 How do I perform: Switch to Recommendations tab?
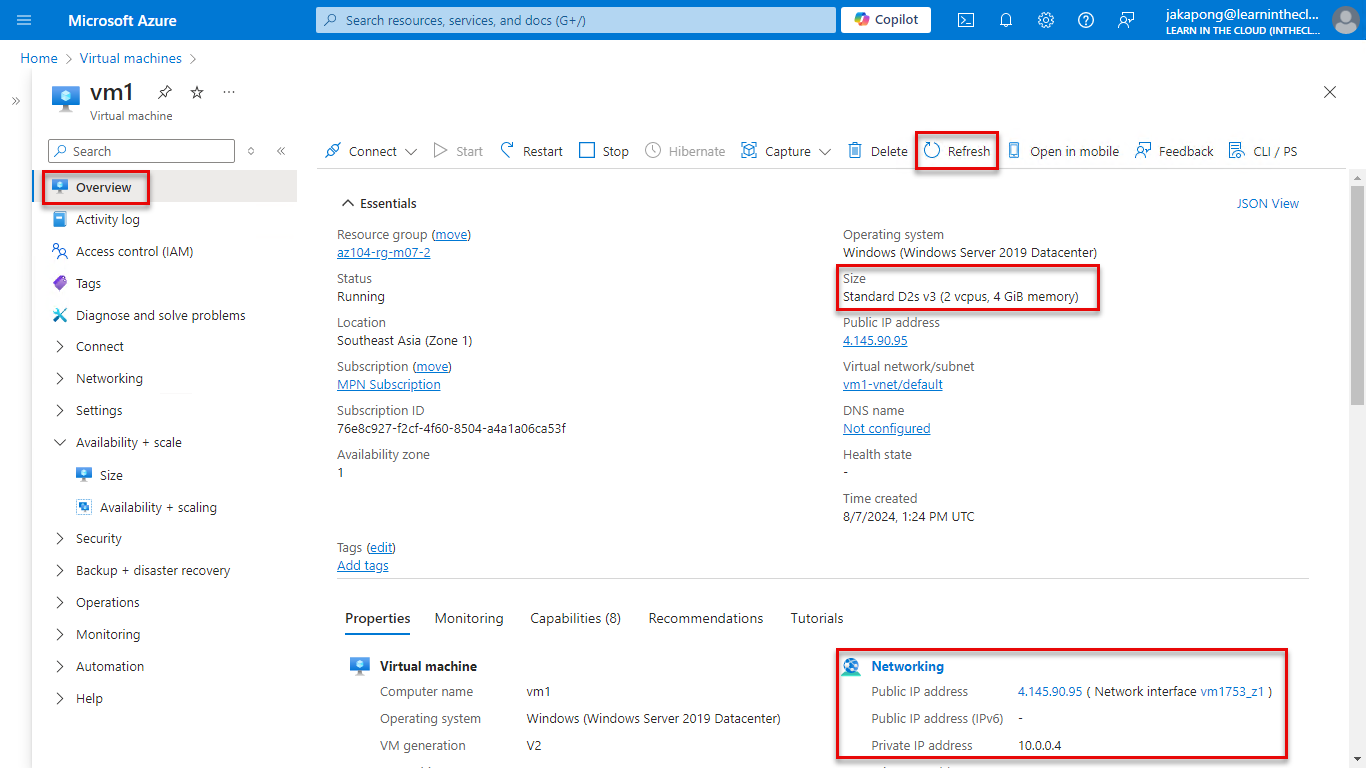tap(706, 618)
